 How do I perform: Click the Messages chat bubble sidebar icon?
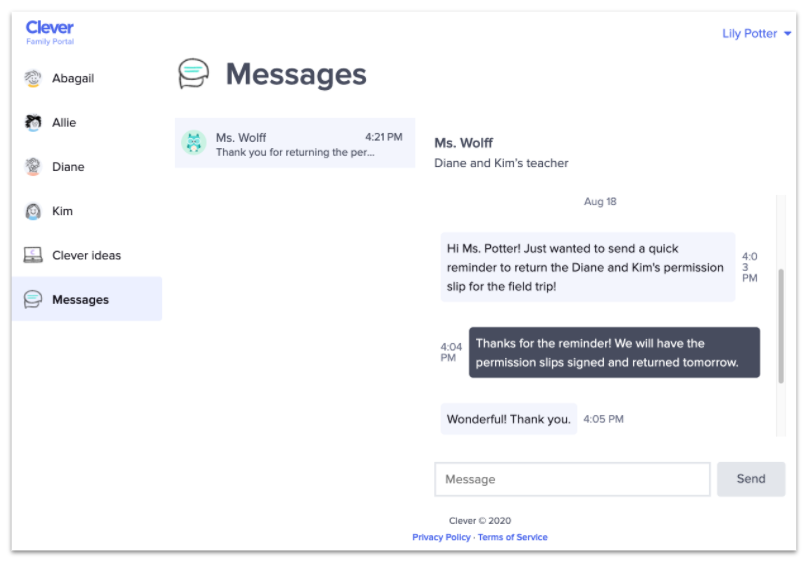point(33,299)
